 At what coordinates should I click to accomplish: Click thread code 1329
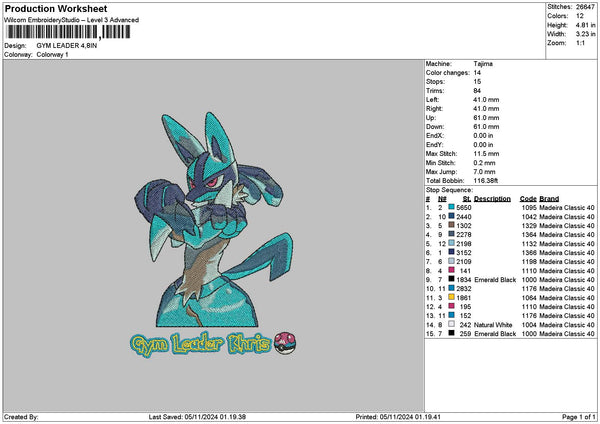coord(529,225)
